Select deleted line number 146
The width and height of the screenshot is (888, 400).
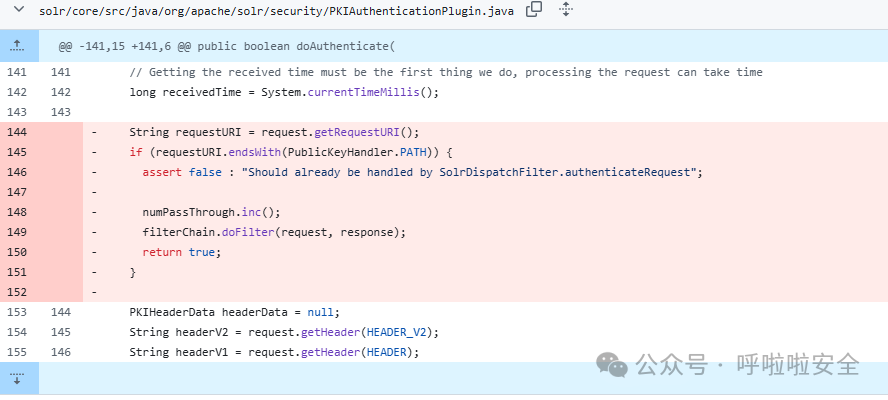point(17,172)
